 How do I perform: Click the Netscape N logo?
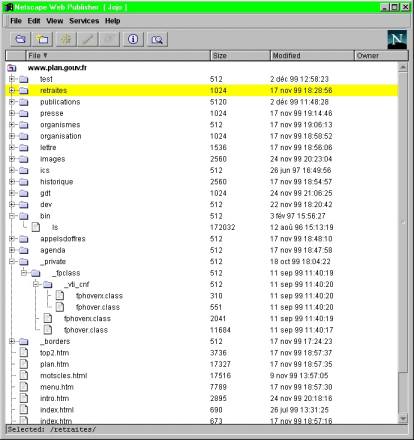point(397,39)
